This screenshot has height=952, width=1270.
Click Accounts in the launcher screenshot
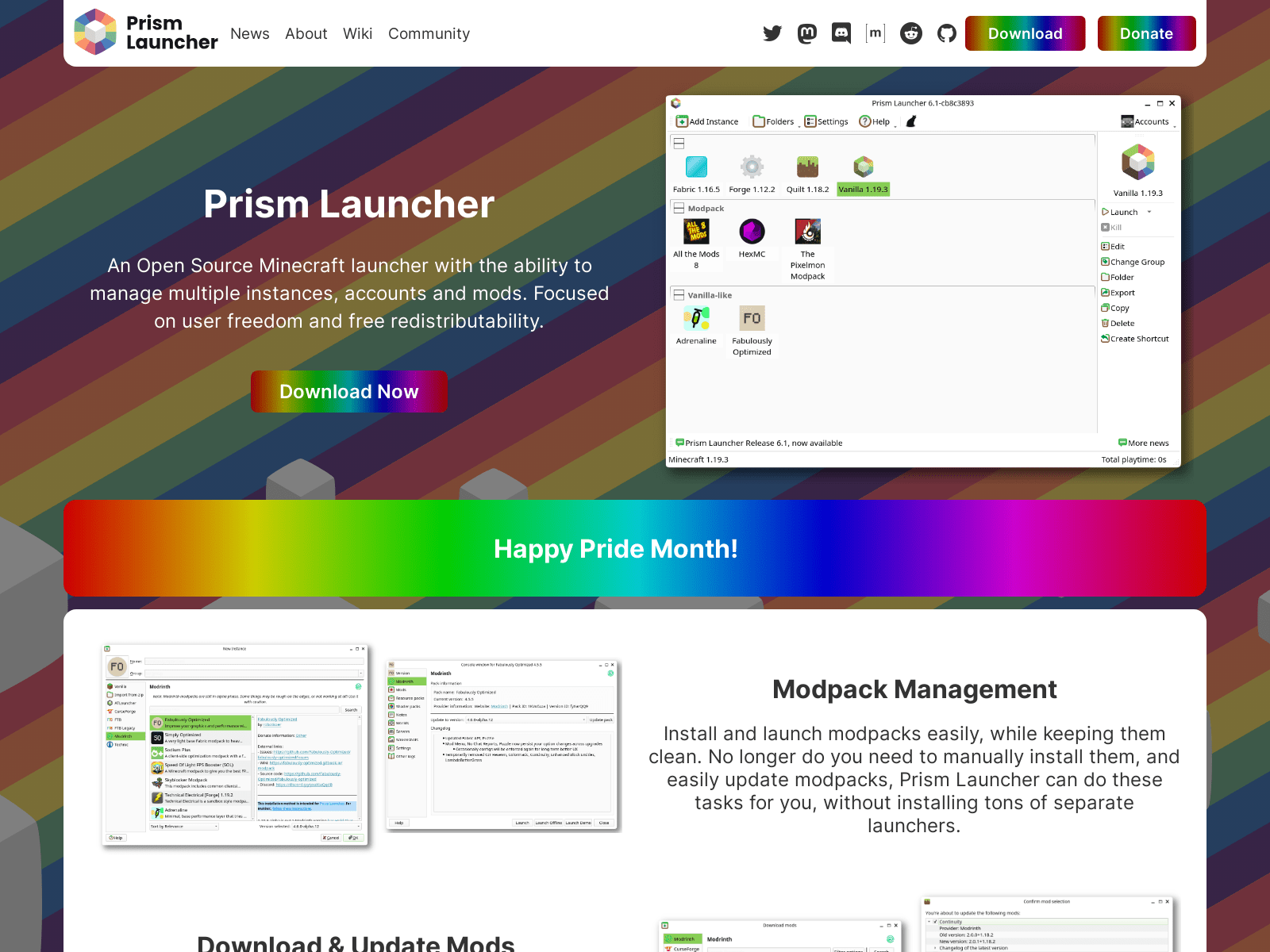tap(1145, 121)
